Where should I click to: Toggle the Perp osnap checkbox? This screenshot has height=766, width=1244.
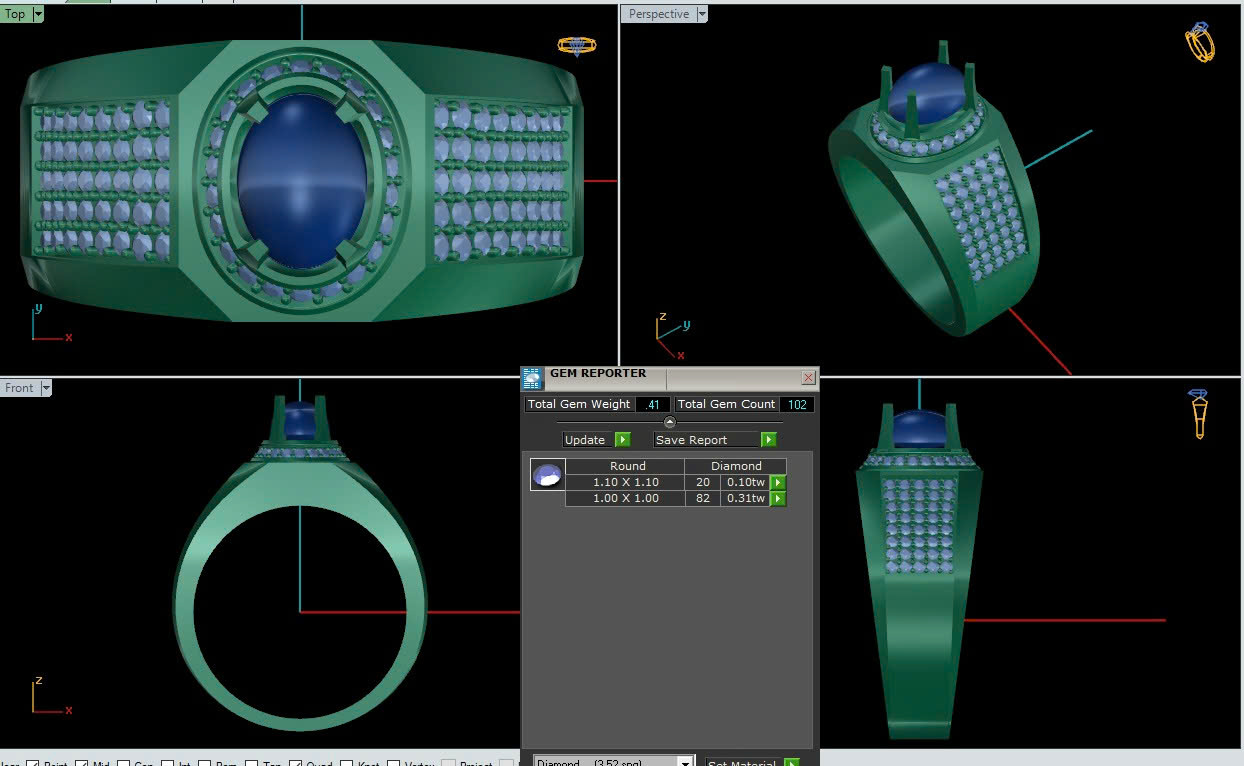click(205, 763)
